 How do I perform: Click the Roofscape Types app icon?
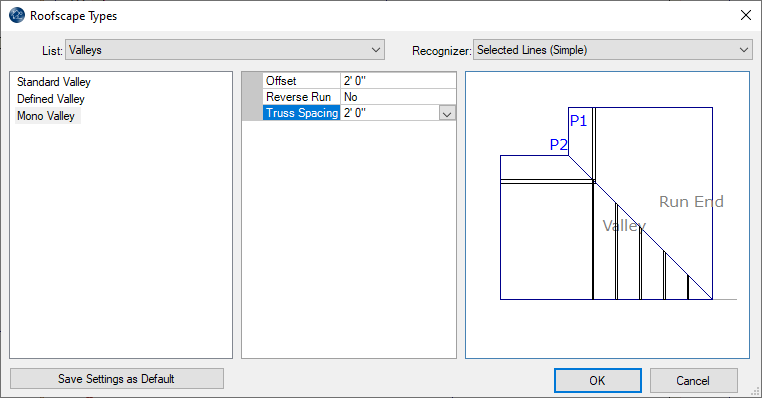point(17,15)
